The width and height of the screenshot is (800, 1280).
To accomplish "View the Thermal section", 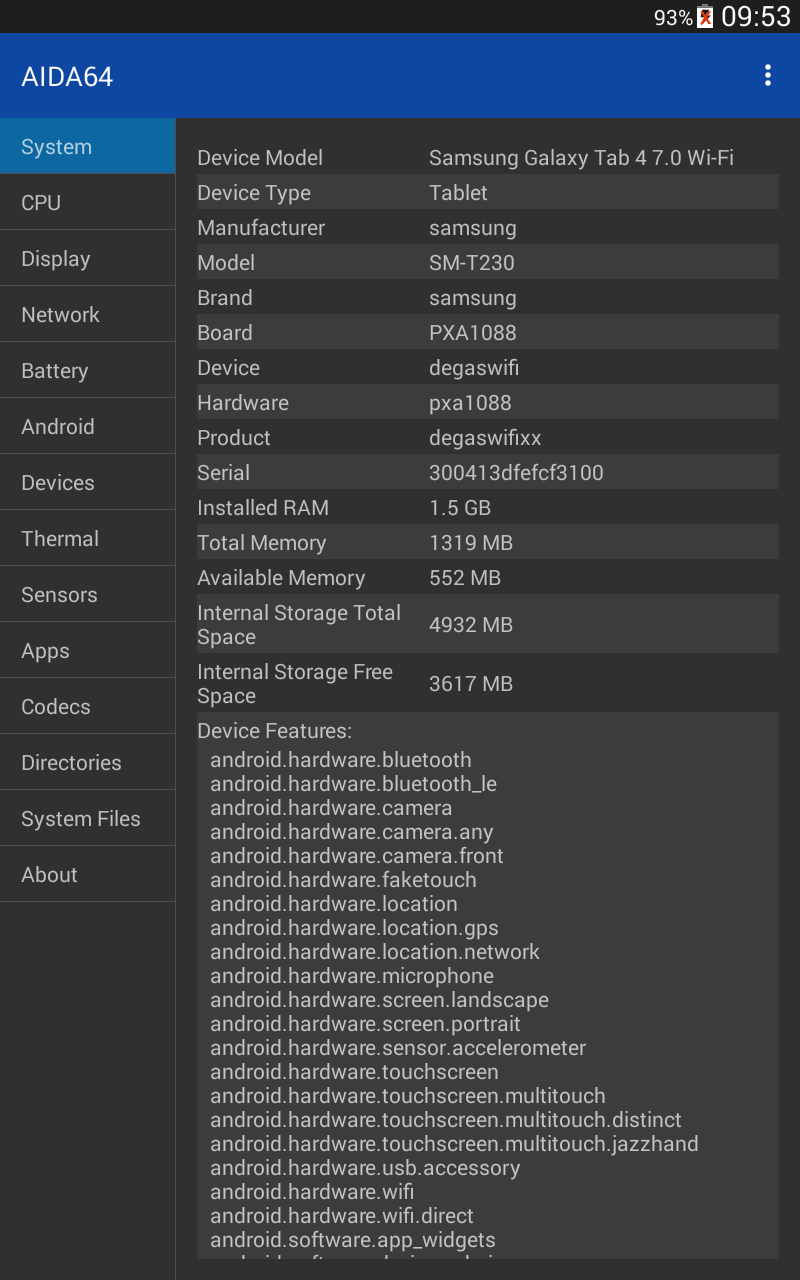I will [x=87, y=539].
